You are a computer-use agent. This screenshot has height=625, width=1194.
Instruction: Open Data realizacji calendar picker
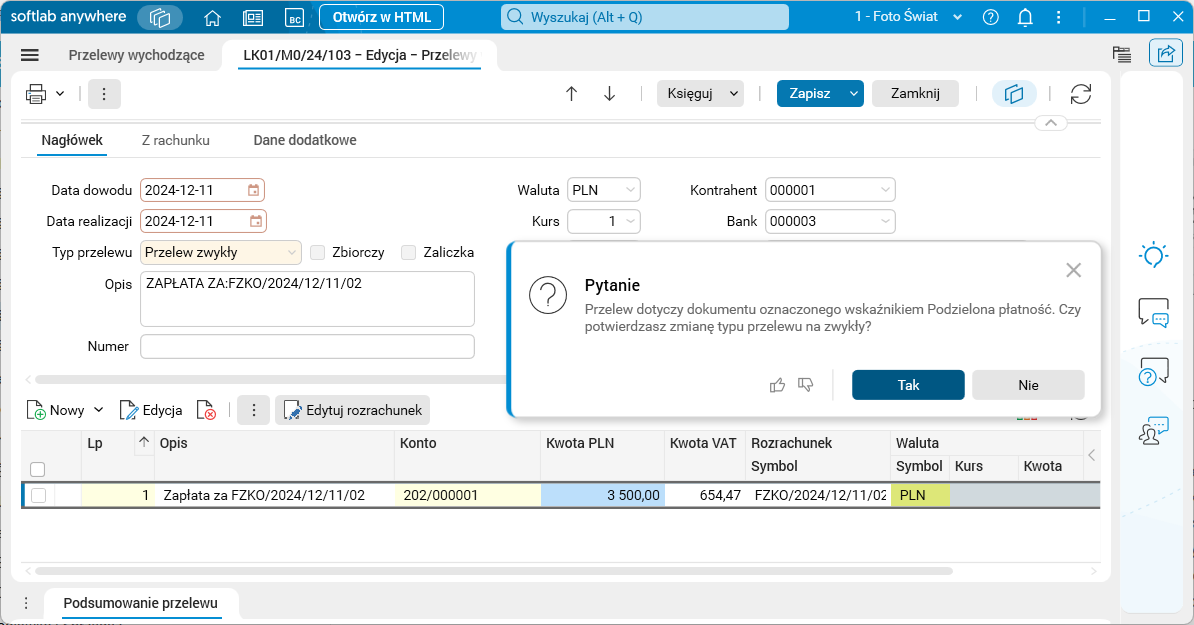coord(256,222)
